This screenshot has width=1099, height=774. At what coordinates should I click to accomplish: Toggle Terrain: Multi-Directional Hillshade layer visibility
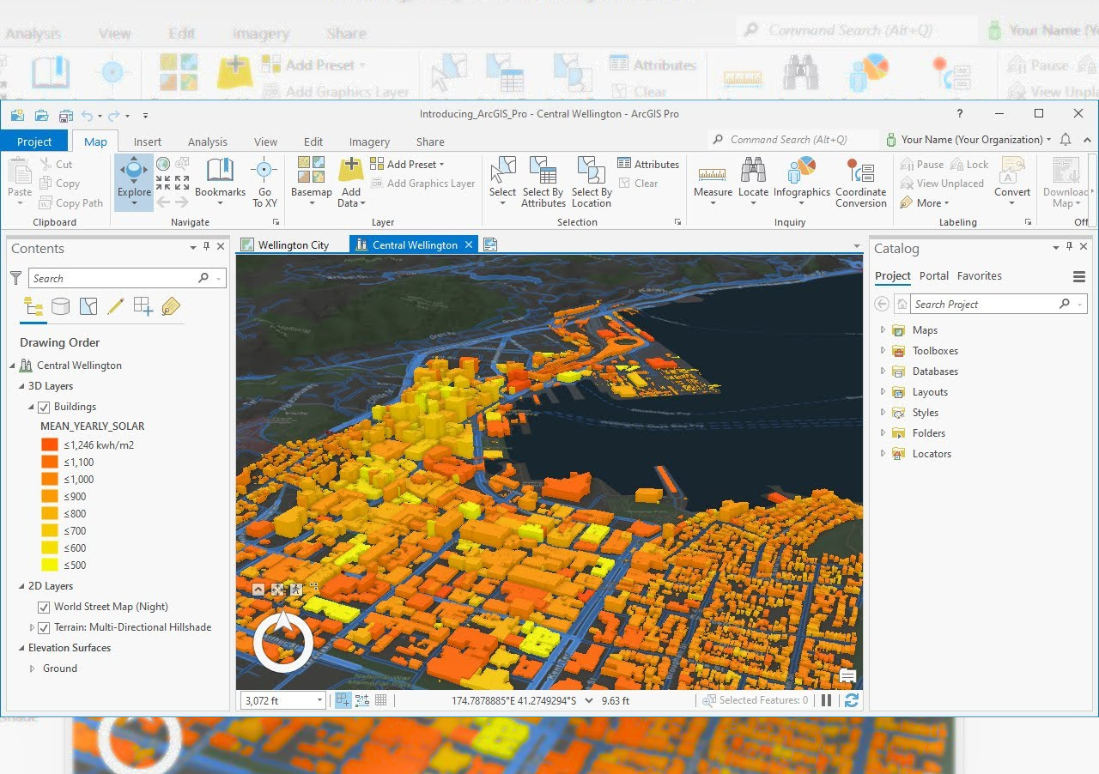(44, 627)
